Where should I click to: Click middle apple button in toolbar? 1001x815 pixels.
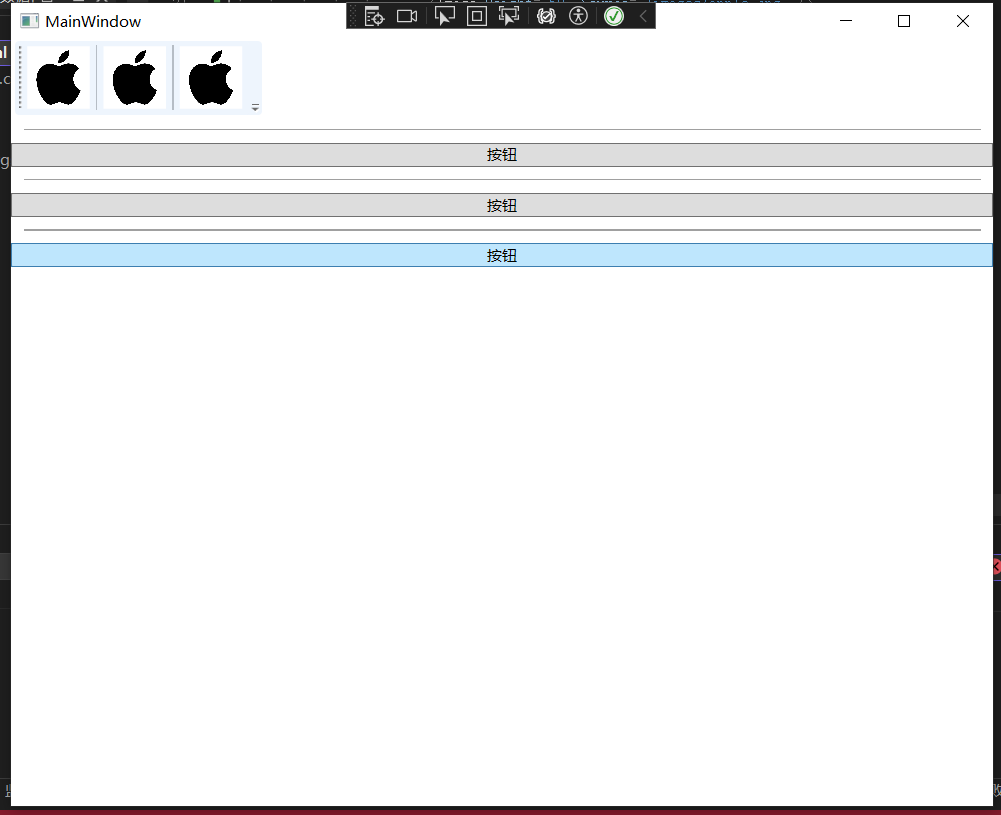(x=135, y=78)
